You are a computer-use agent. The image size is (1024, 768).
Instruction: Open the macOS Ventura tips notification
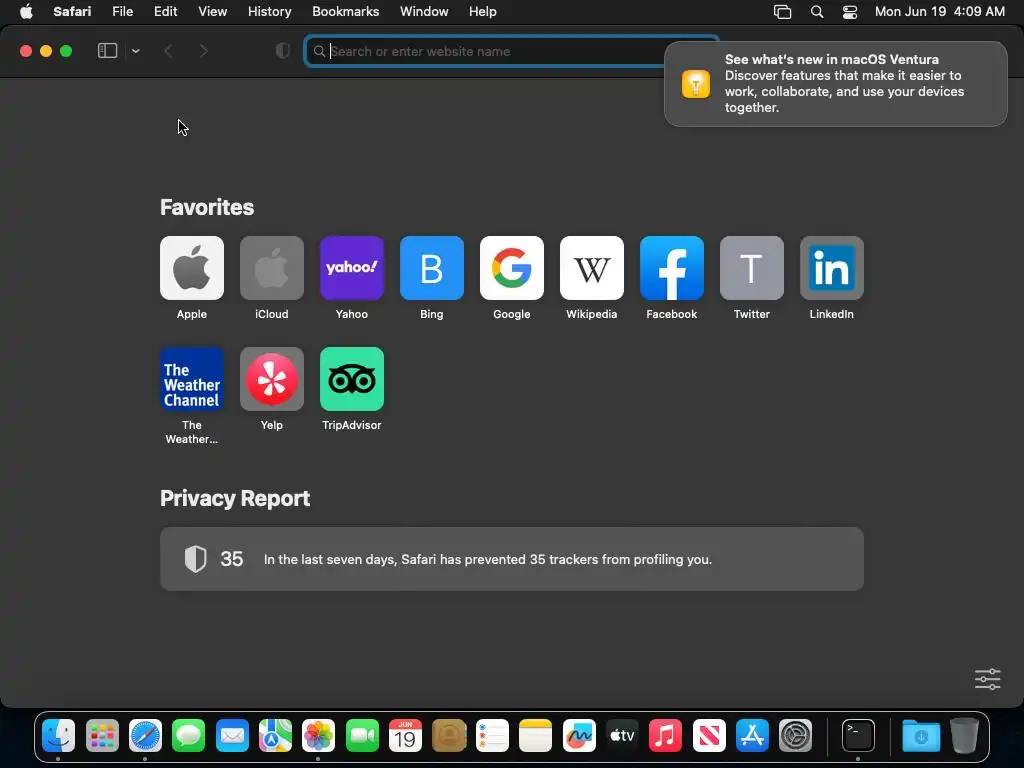click(x=835, y=84)
